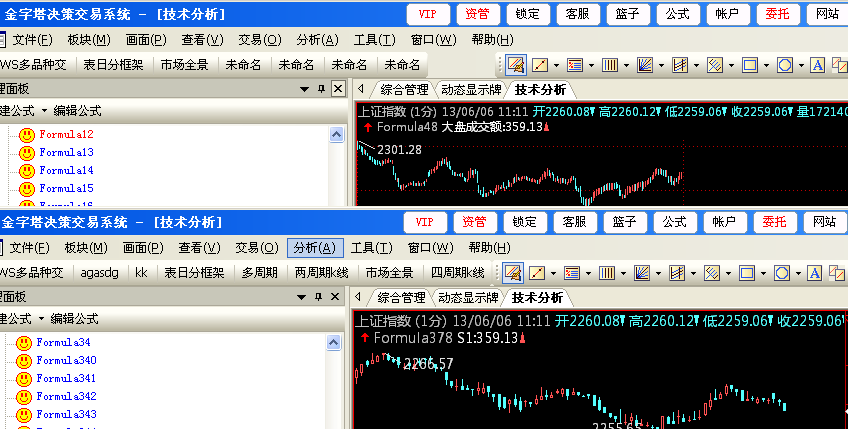
Task: Pick the vertical cycle lines tool in top window
Action: coord(610,65)
